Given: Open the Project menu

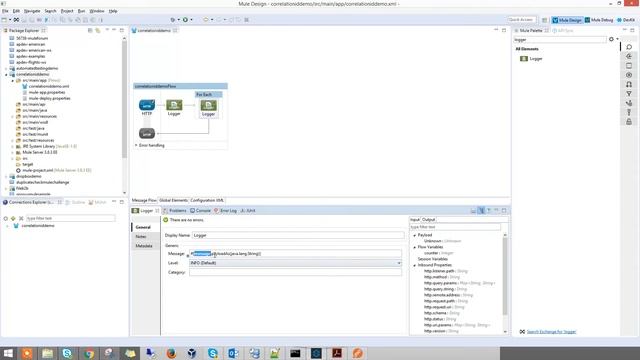Looking at the screenshot, I should [x=67, y=11].
